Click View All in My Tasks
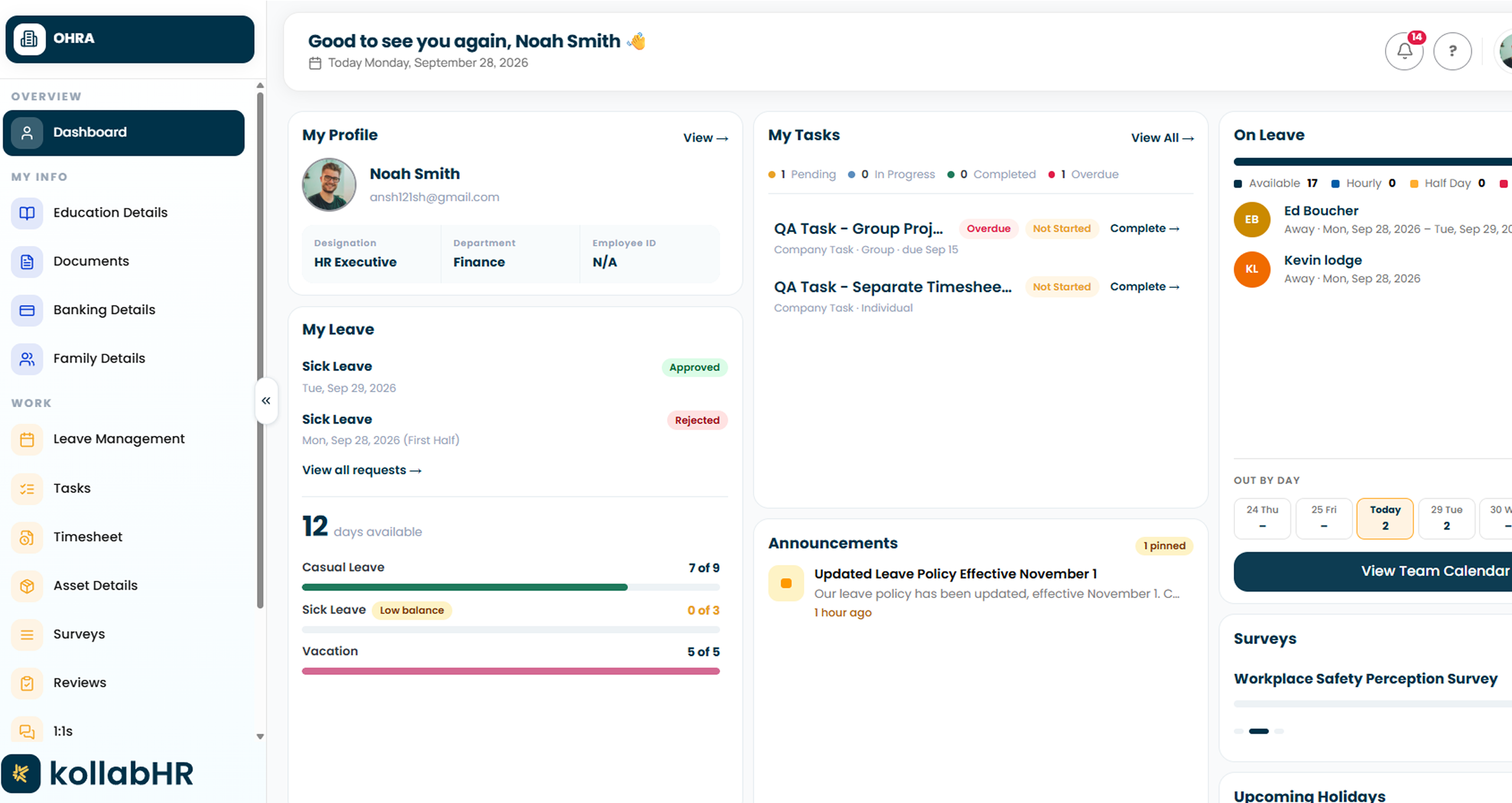The width and height of the screenshot is (1512, 803). click(1162, 138)
